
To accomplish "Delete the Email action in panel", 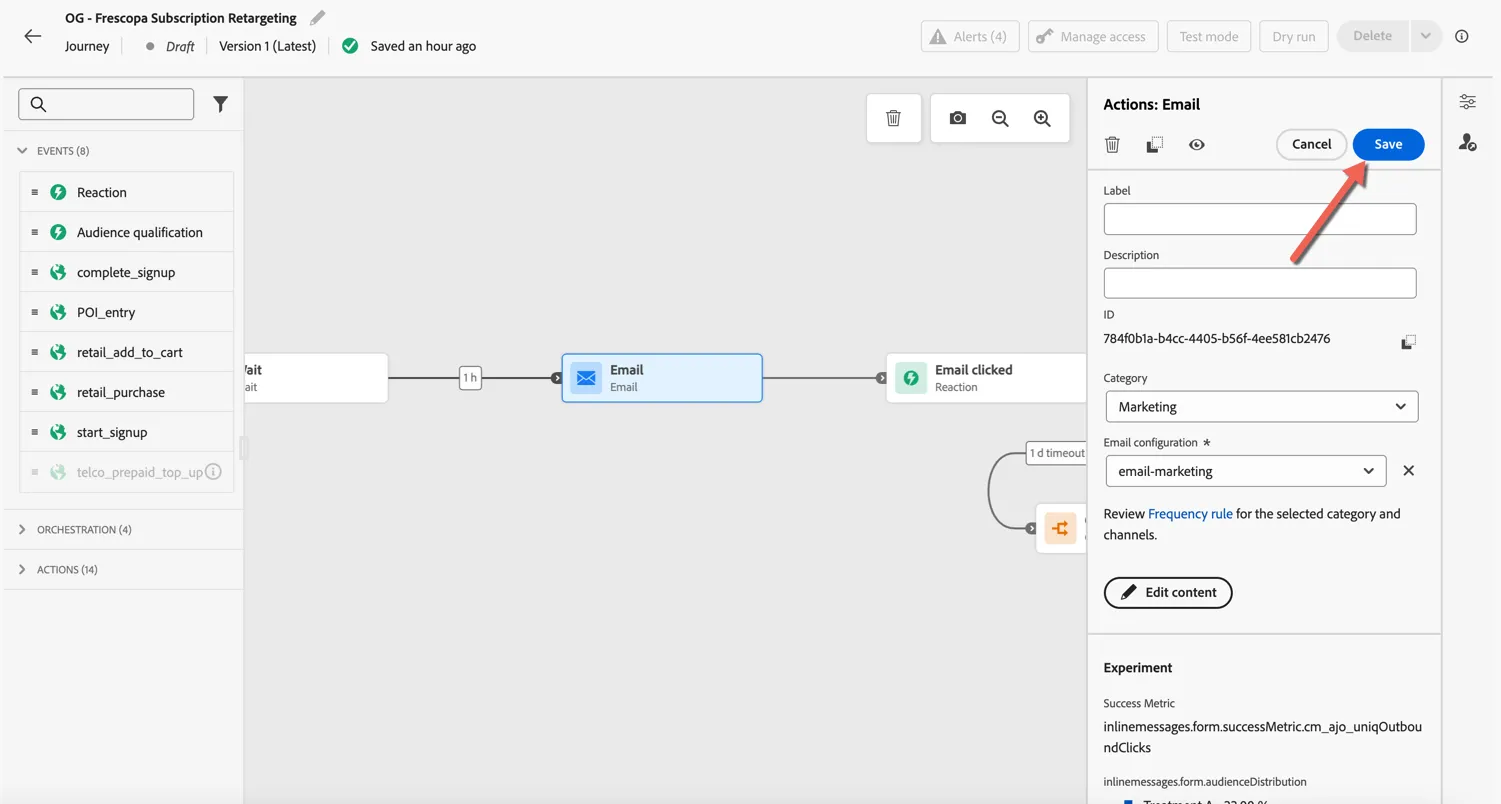I will (1112, 145).
